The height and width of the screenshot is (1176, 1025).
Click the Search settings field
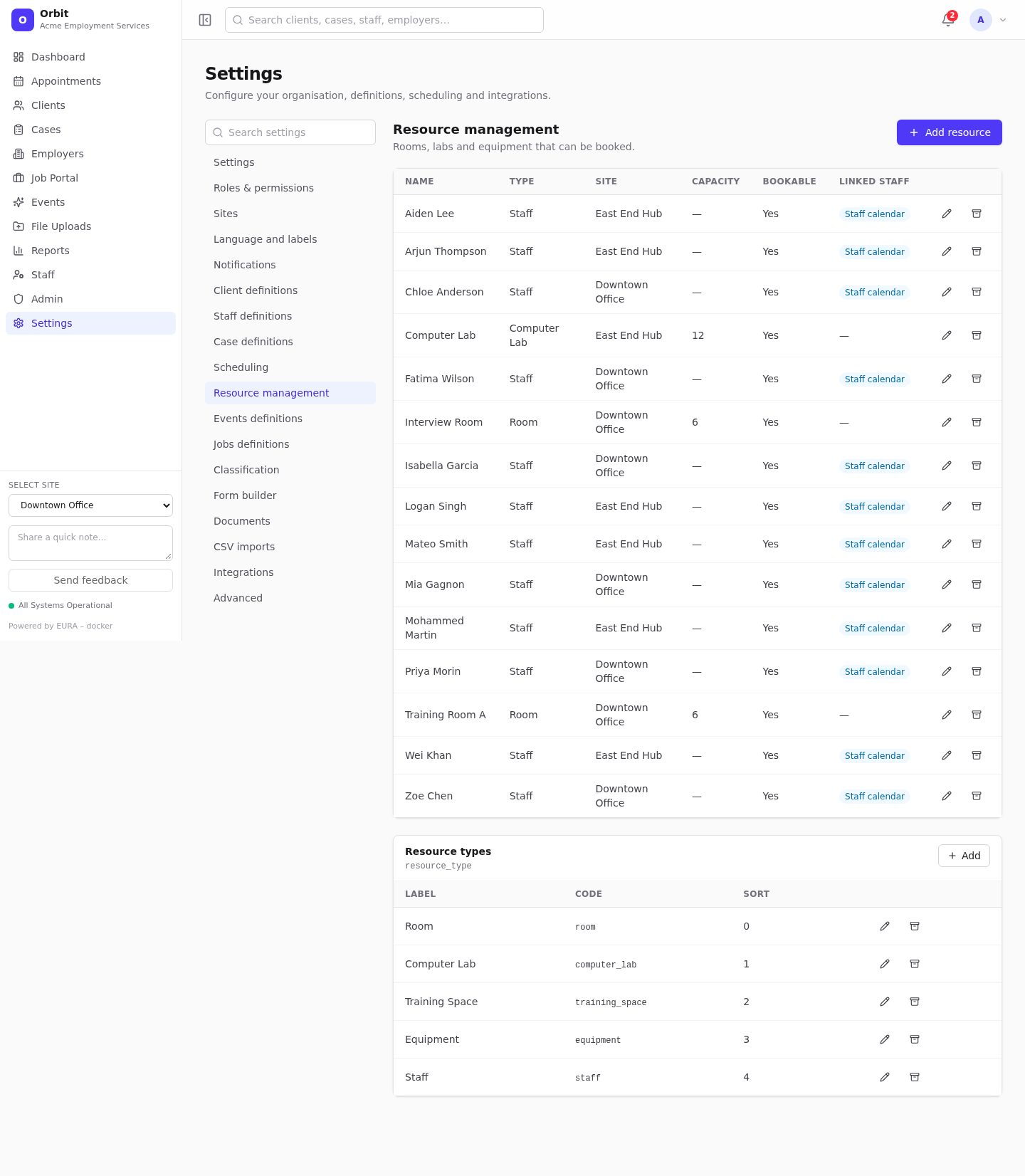[290, 132]
